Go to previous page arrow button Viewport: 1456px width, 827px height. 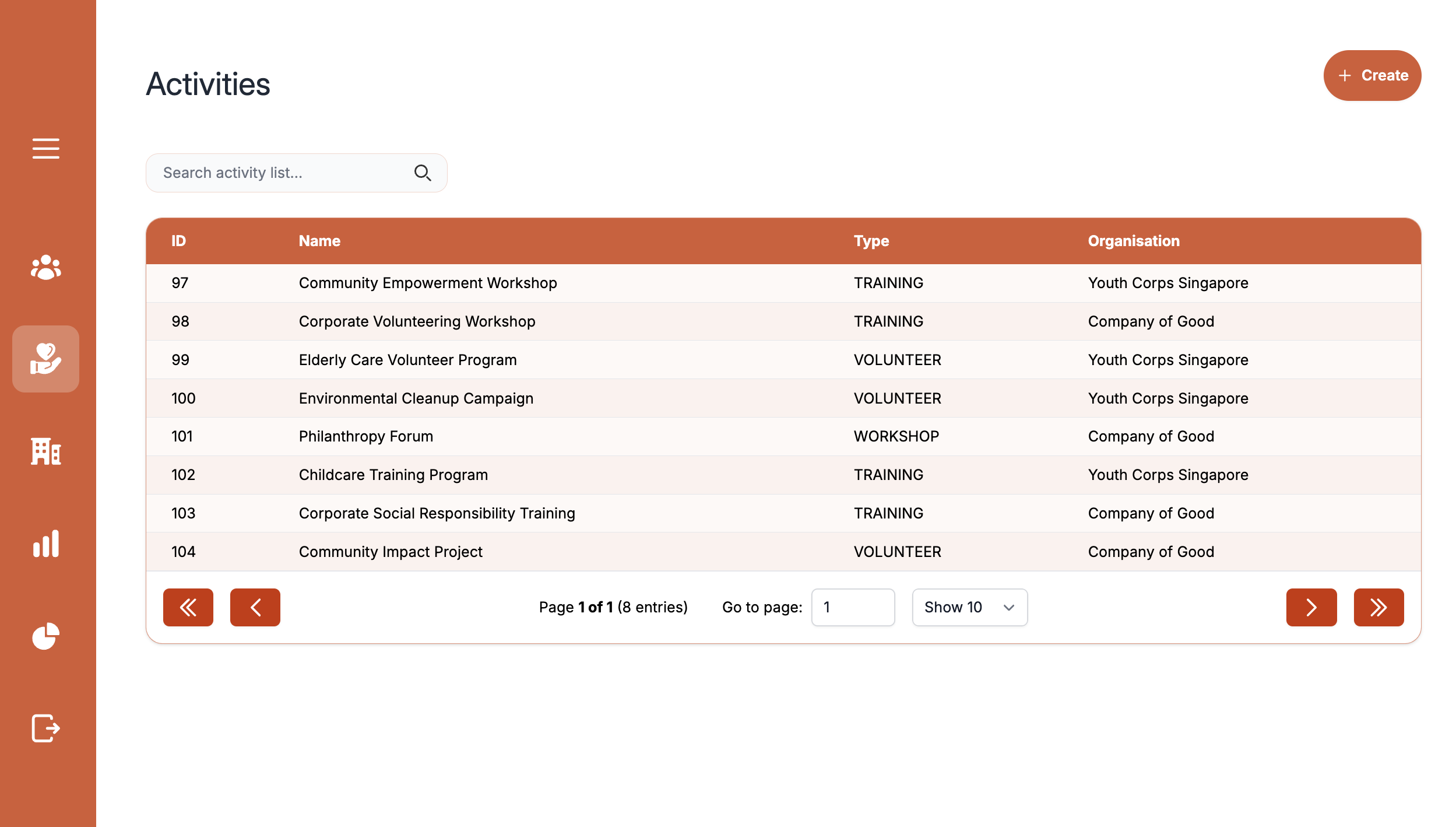(255, 607)
